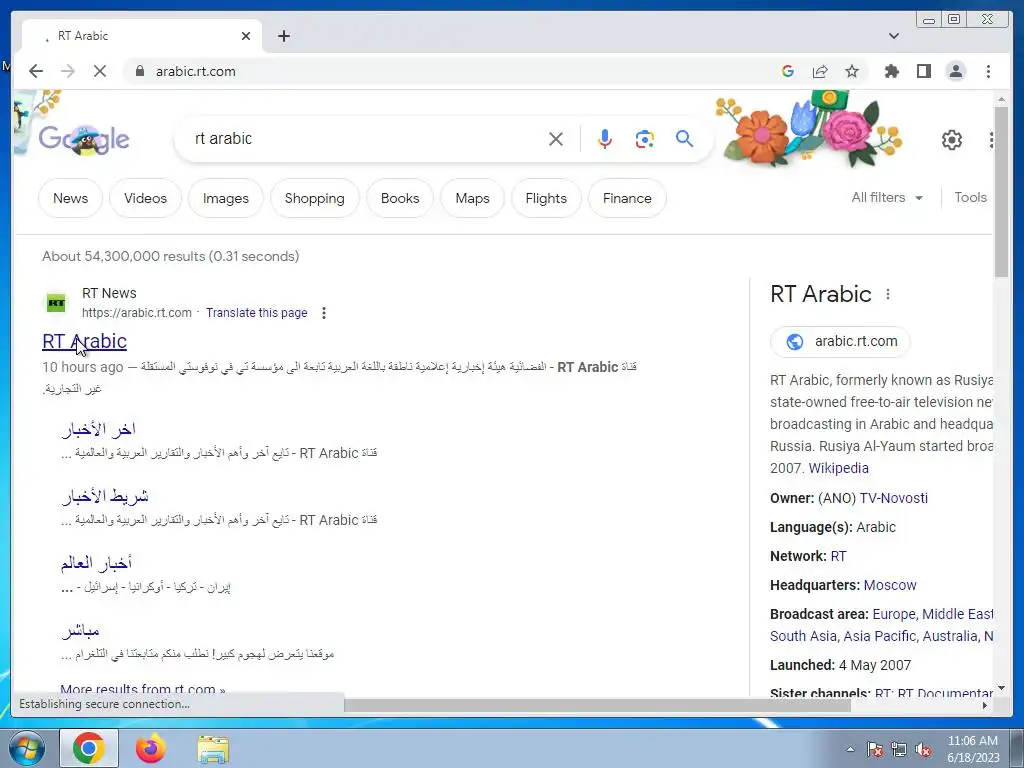Open the TV-Novosti owner link
The height and width of the screenshot is (768, 1024).
(x=893, y=498)
